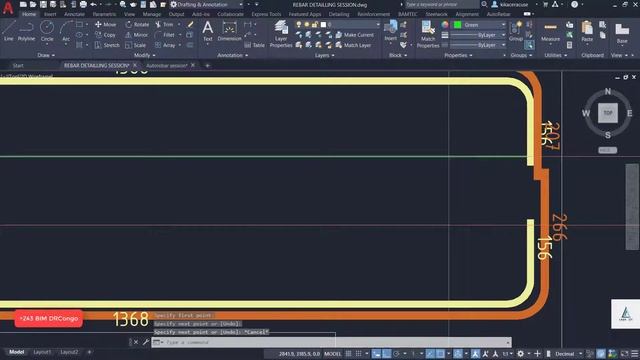
Task: Click the TOP face of the ViewCube
Action: (608, 113)
